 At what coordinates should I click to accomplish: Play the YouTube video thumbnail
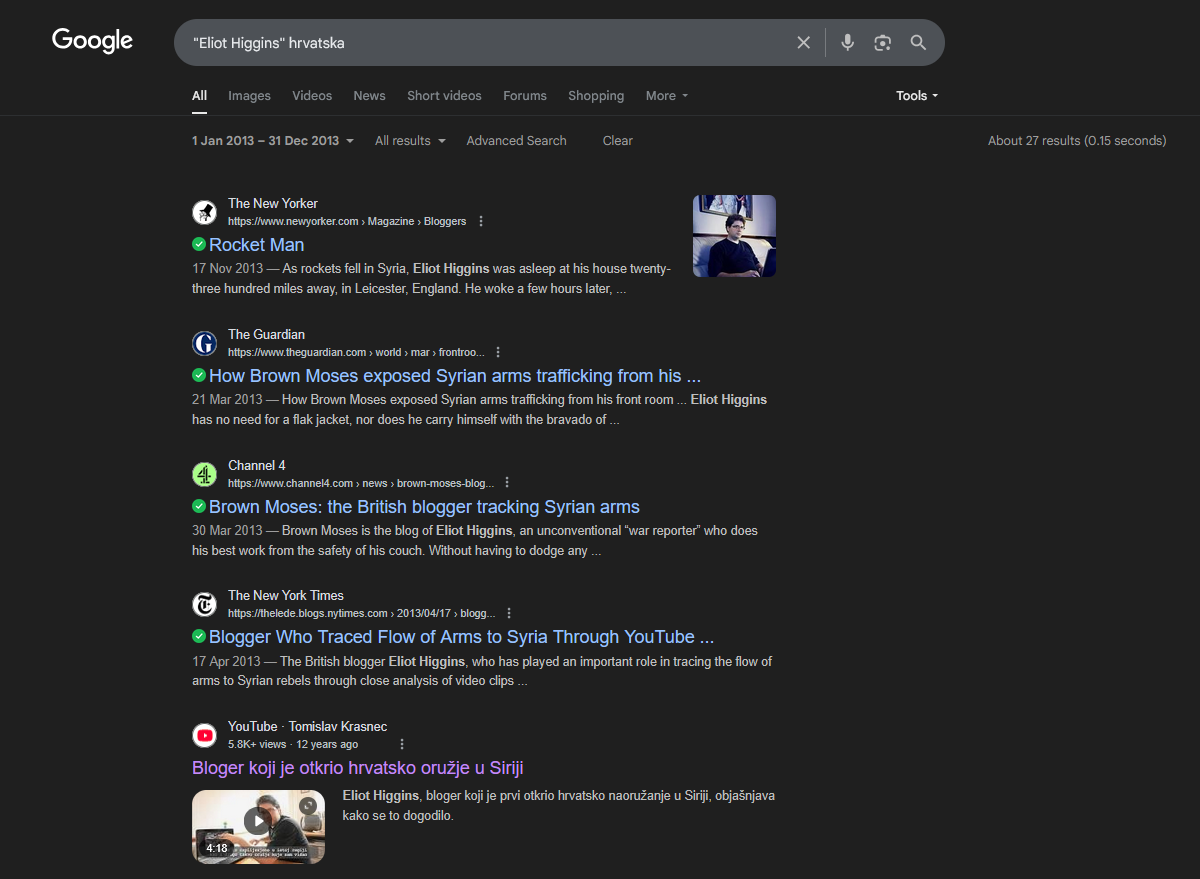(258, 826)
